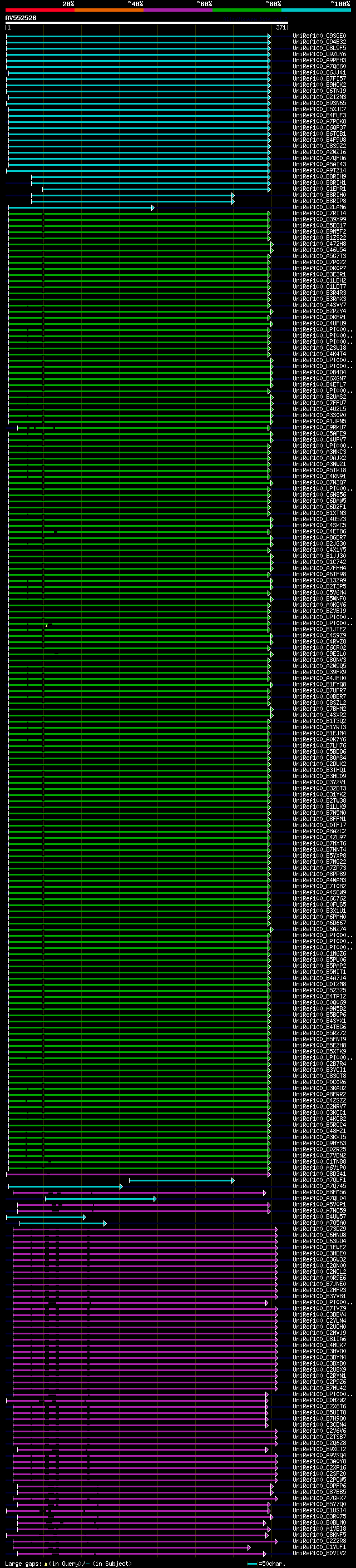Select the UniRef100_B9XCT2 label
The width and height of the screenshot is (356, 1568).
click(319, 1450)
